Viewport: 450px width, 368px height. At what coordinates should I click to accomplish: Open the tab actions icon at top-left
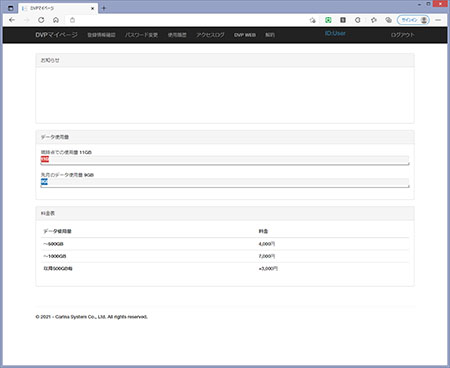pos(11,8)
